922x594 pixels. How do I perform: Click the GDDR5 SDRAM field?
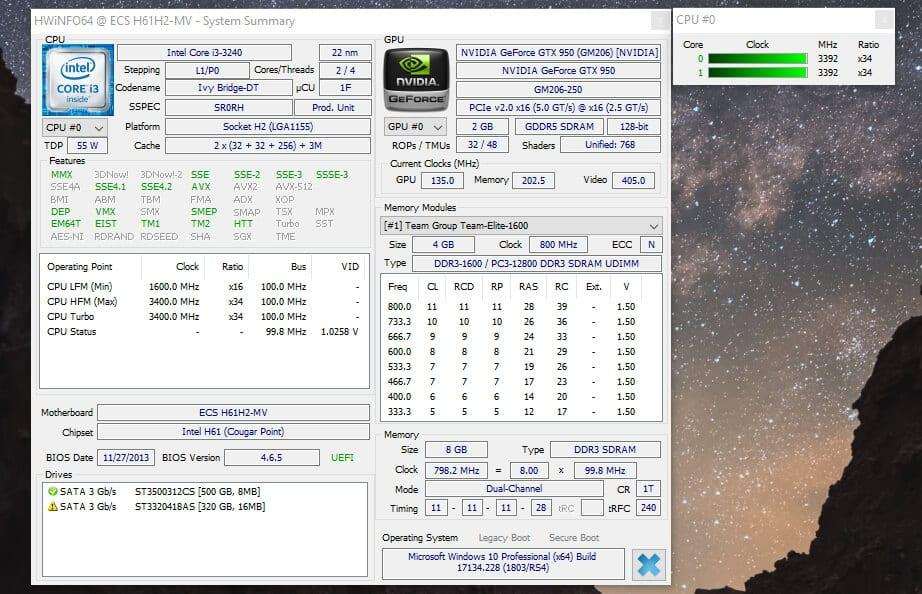click(559, 126)
